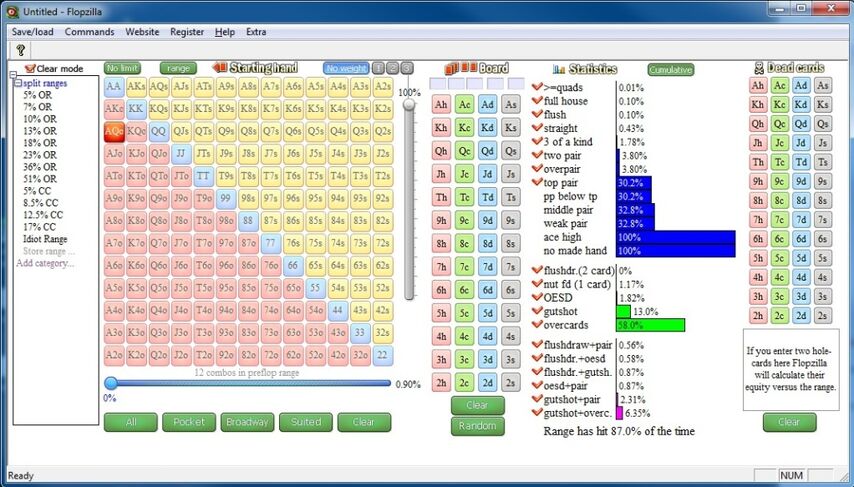Toggle the flush statistic checkmark
This screenshot has width=854, height=487.
[x=536, y=115]
